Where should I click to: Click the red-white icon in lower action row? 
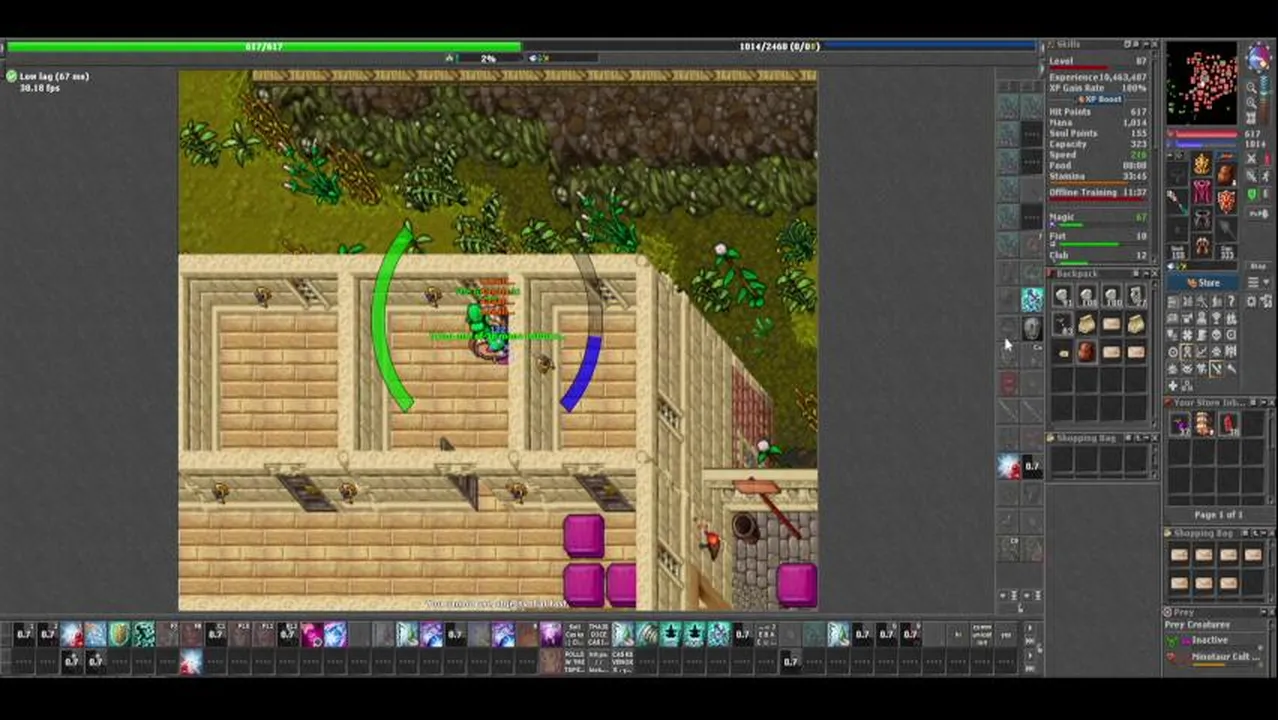[x=191, y=660]
